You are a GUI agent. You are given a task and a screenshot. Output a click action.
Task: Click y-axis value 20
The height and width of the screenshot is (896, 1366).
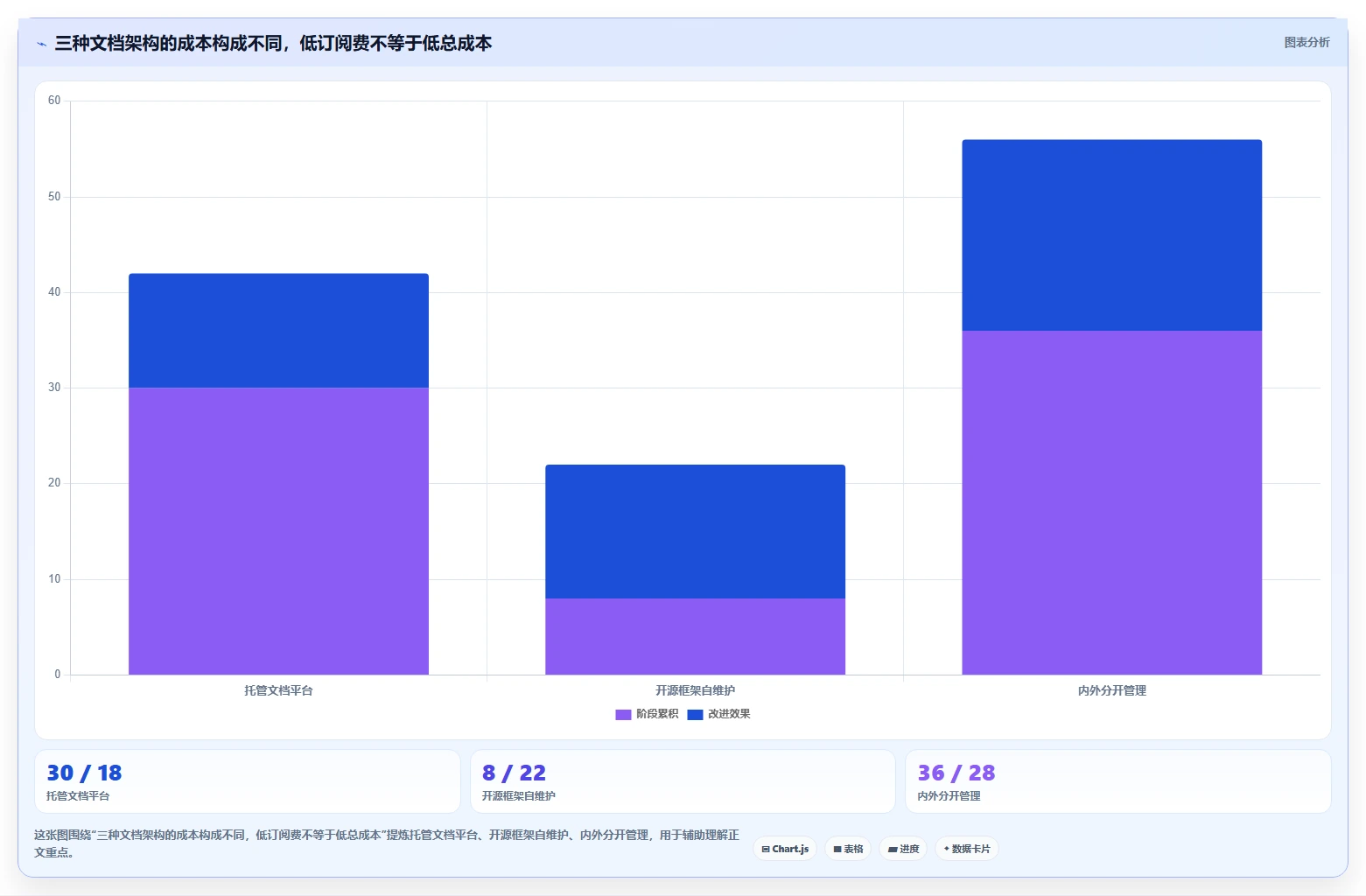click(x=54, y=483)
